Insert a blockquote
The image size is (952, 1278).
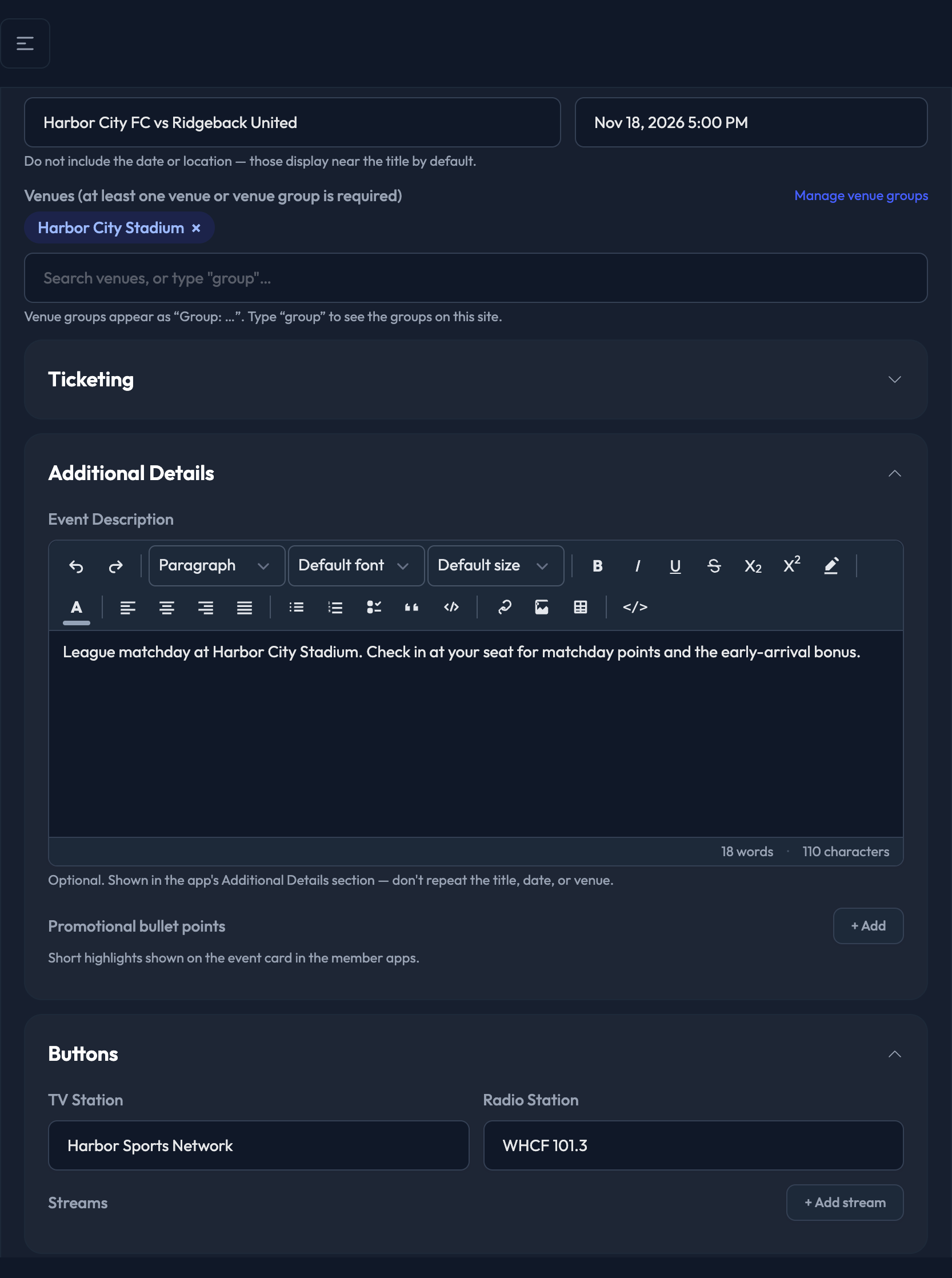pyautogui.click(x=411, y=607)
